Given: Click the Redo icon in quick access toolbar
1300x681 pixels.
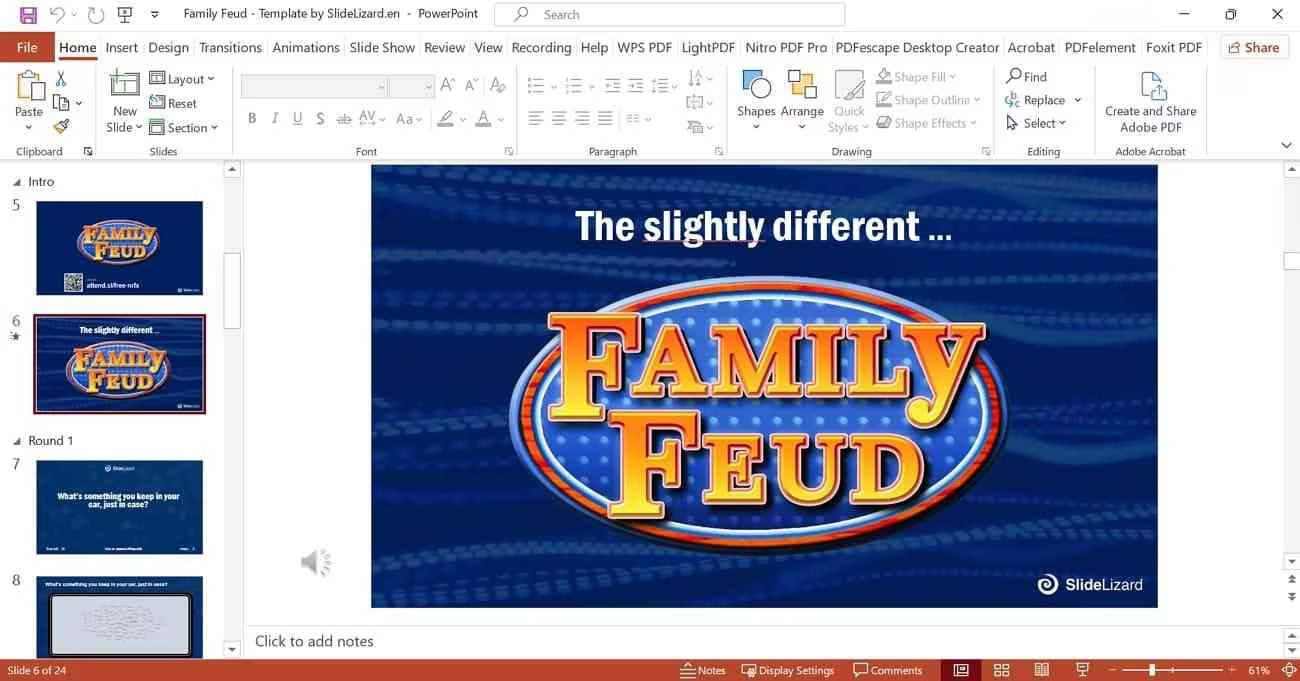Looking at the screenshot, I should (x=96, y=14).
